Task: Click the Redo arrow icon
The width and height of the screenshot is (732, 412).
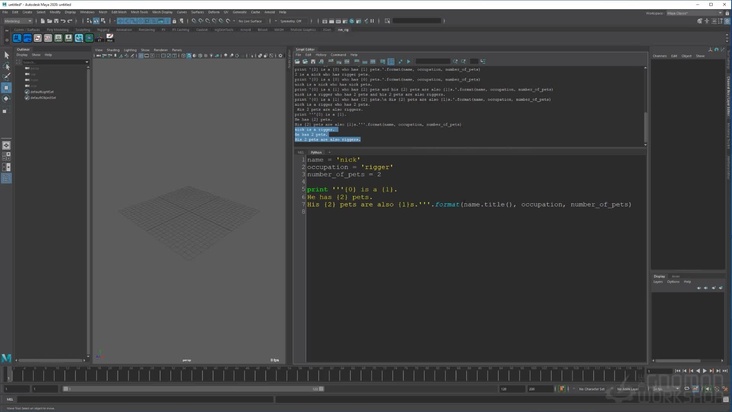Action: (70, 21)
